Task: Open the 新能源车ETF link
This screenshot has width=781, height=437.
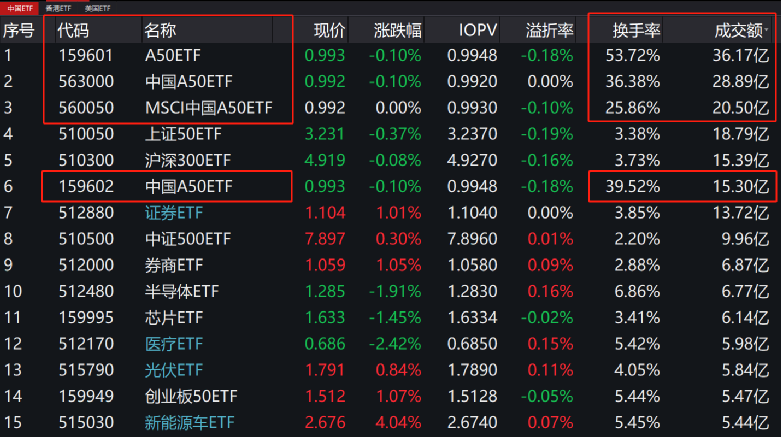Action: [189, 423]
